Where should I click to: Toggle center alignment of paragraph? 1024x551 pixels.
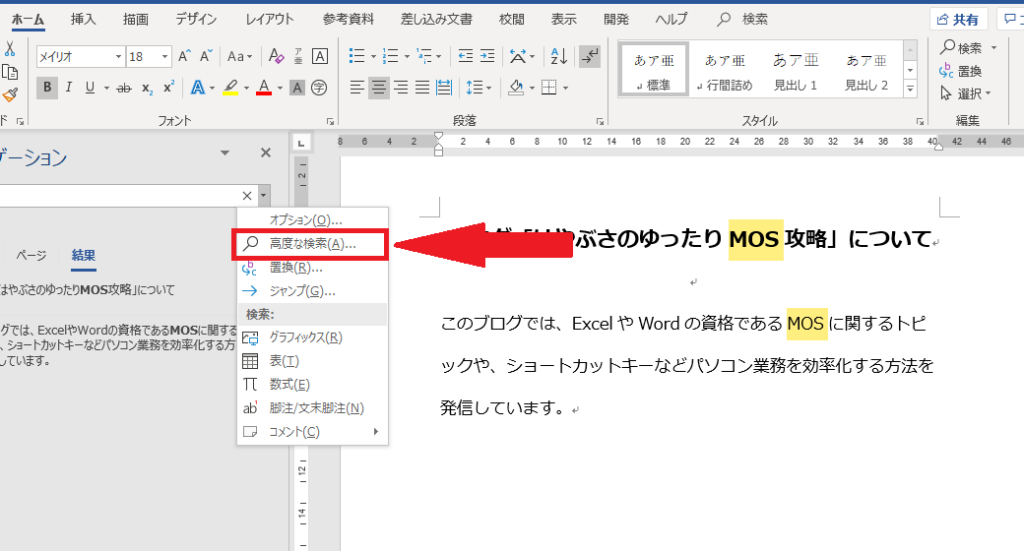pyautogui.click(x=378, y=87)
